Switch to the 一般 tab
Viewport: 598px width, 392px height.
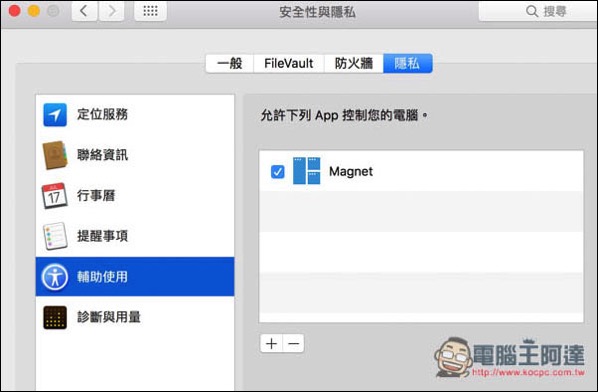pyautogui.click(x=230, y=63)
